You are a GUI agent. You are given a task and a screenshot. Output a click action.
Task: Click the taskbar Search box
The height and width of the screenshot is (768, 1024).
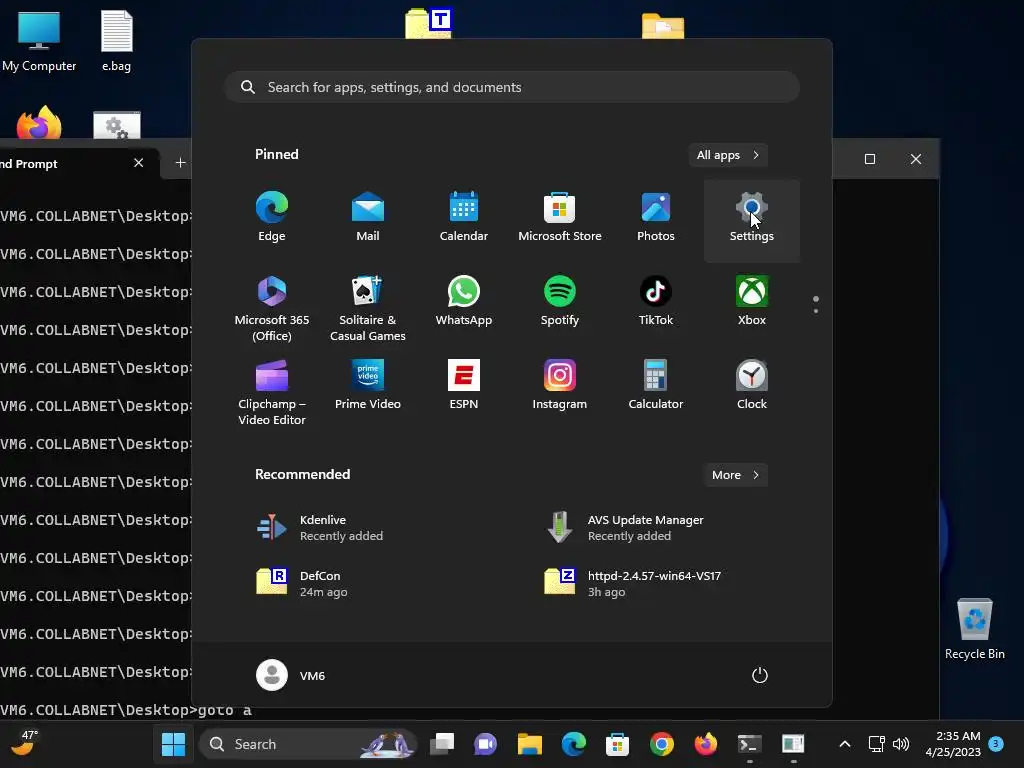(x=308, y=744)
